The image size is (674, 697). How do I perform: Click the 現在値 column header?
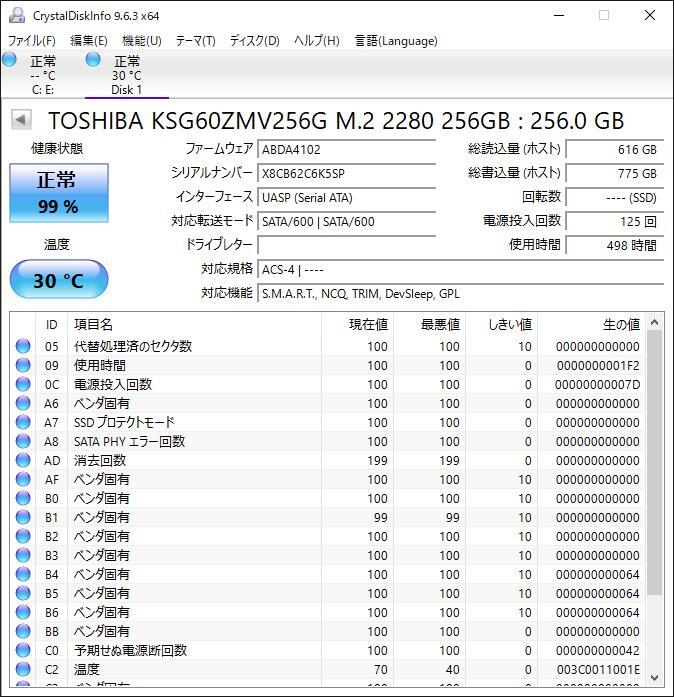coord(357,324)
